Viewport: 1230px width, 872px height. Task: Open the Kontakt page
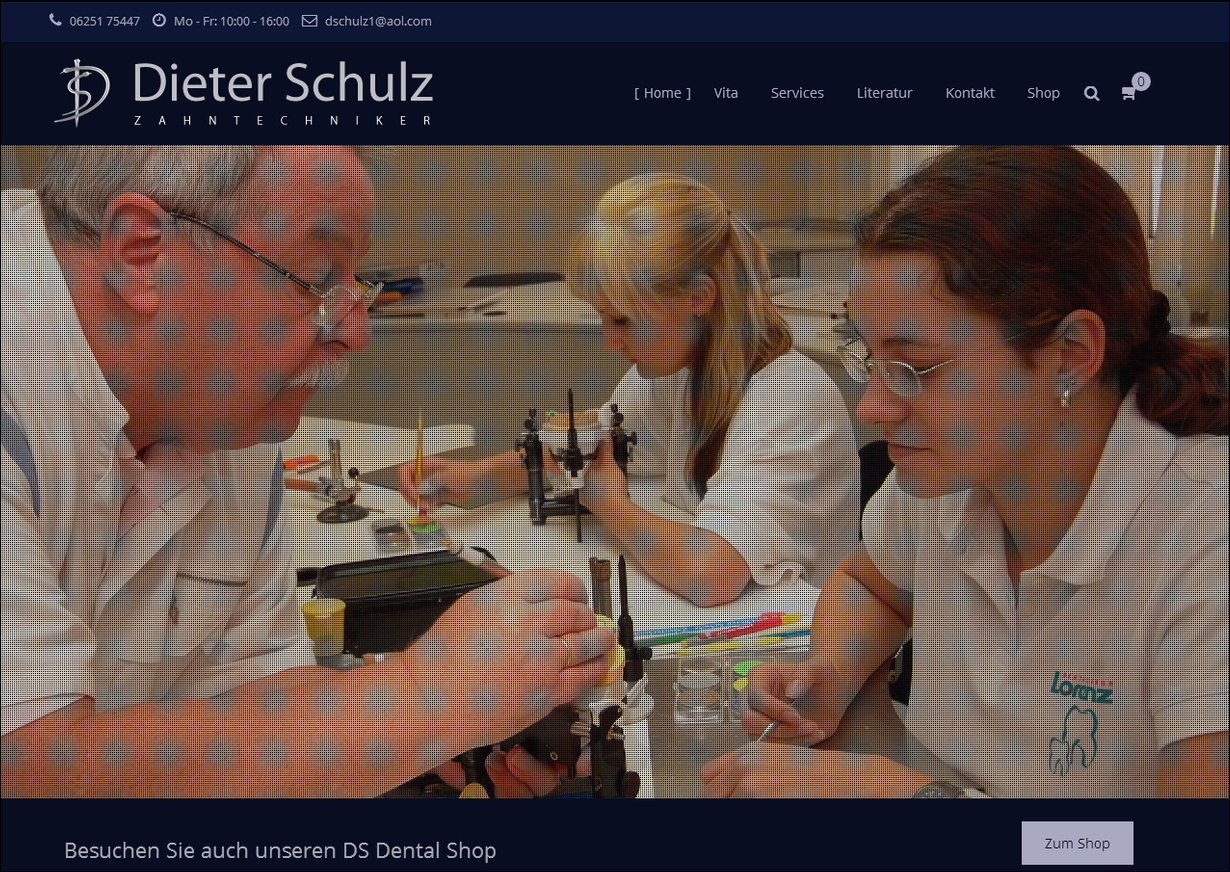970,93
